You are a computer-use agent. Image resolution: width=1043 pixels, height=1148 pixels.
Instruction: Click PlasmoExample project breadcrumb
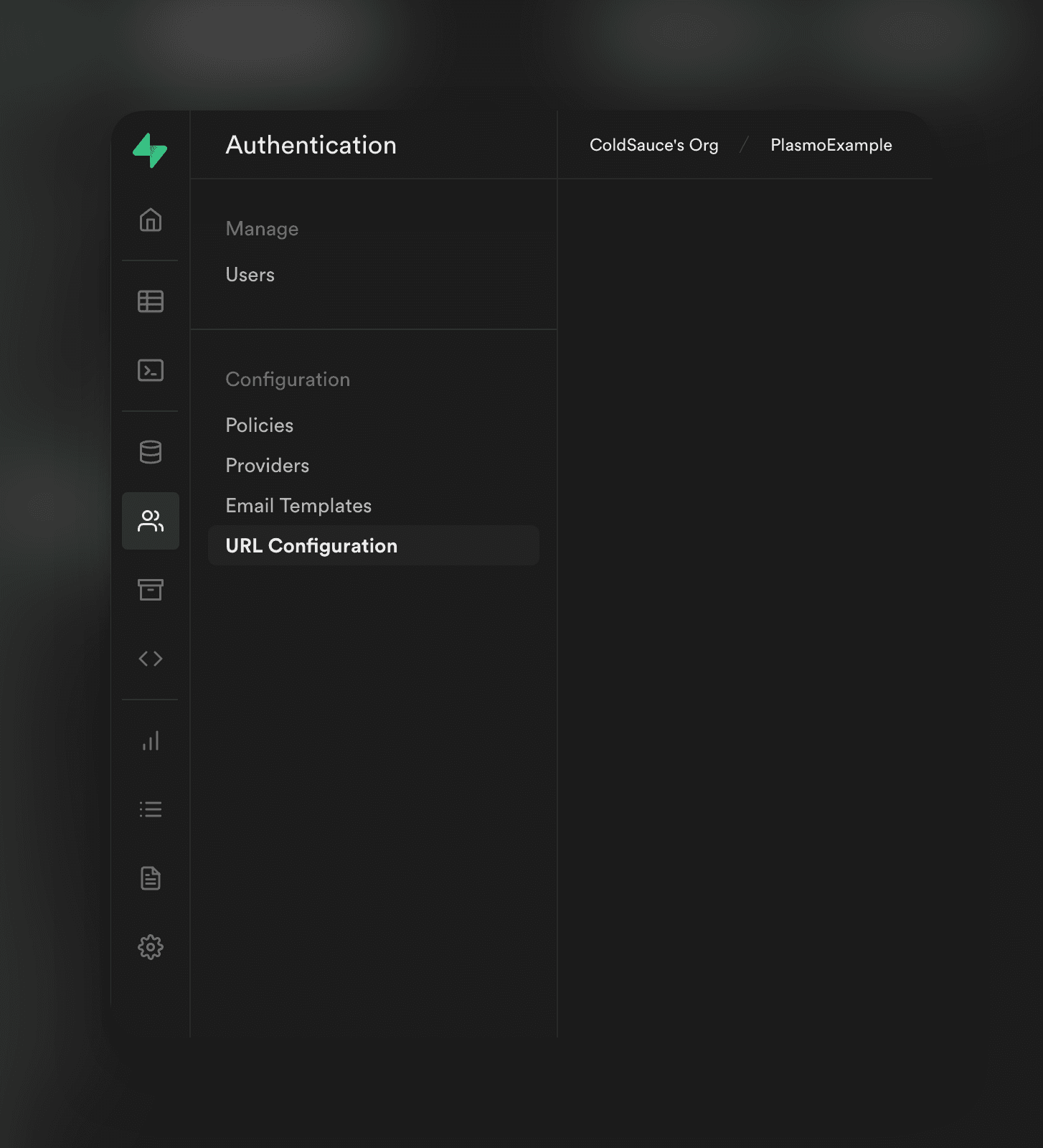pyautogui.click(x=831, y=145)
